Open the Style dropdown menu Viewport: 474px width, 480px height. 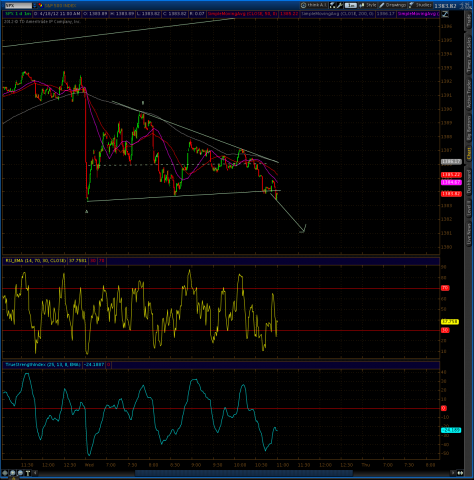click(368, 5)
